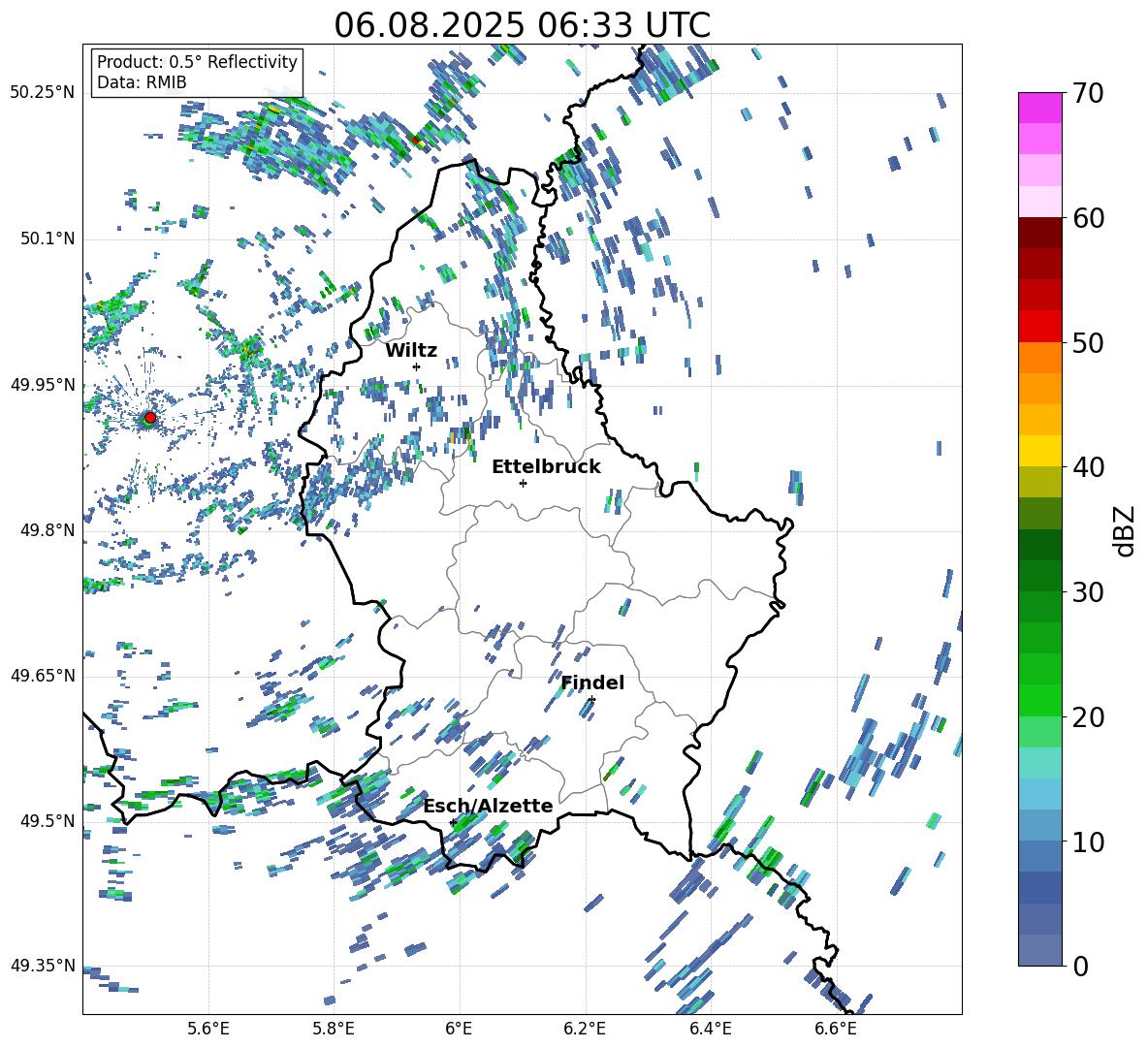Click the colorbar 10 tick label

coord(1088,842)
